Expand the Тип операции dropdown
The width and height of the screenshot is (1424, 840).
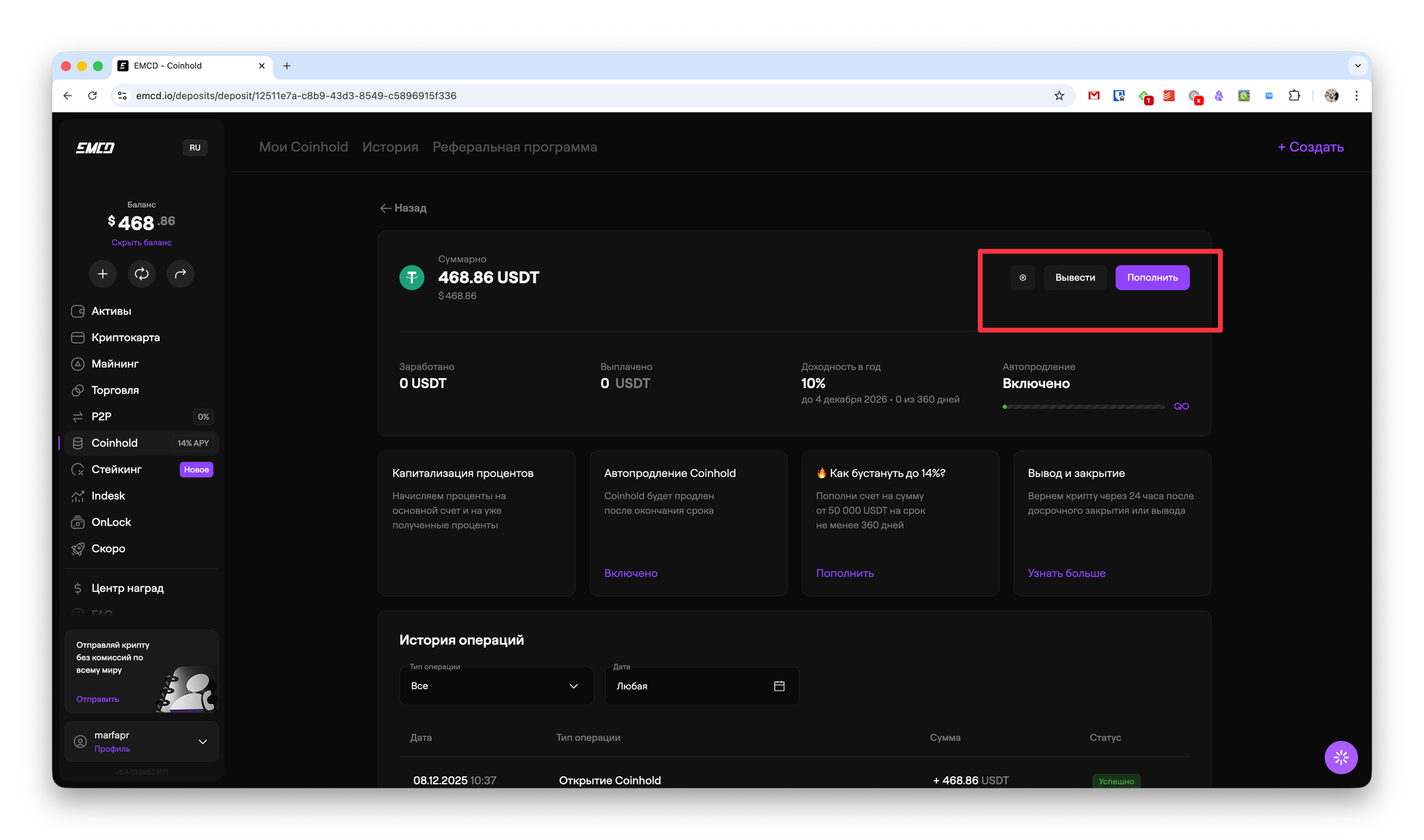point(496,686)
